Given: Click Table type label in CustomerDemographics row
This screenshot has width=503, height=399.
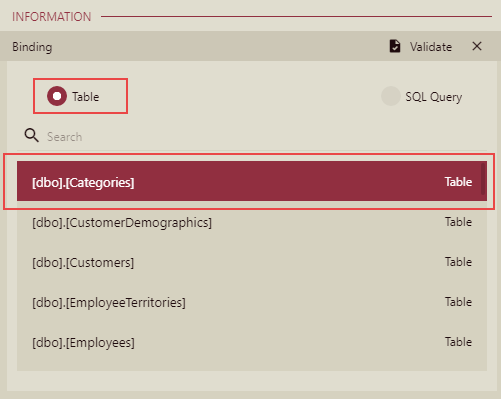Looking at the screenshot, I should (458, 222).
